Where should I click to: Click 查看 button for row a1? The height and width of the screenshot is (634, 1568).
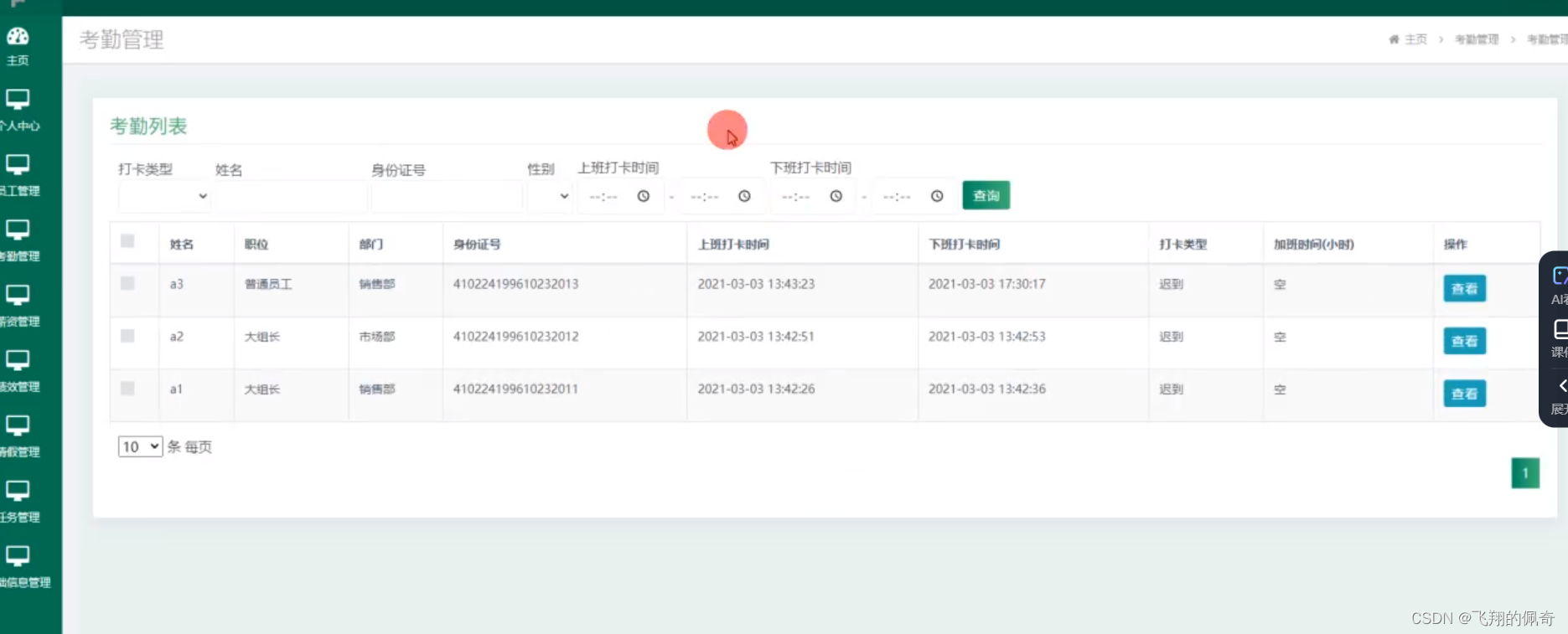pyautogui.click(x=1464, y=394)
